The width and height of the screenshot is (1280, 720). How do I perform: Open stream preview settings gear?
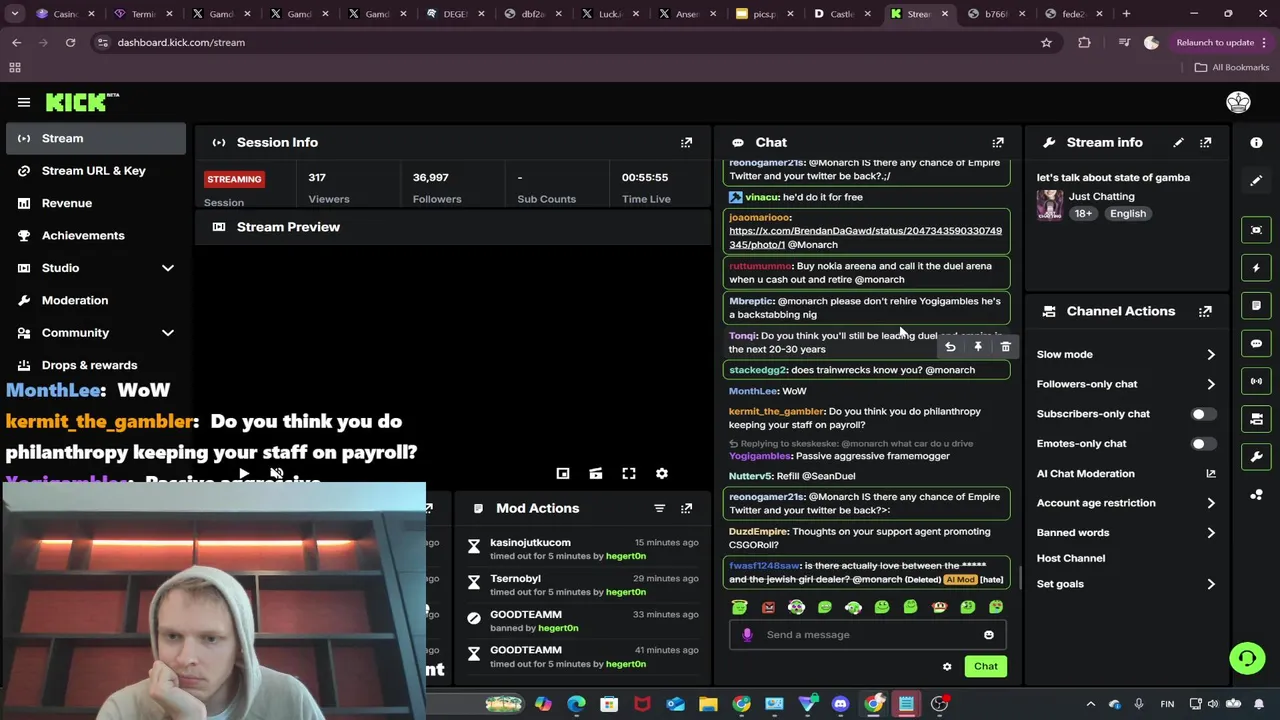tap(661, 474)
